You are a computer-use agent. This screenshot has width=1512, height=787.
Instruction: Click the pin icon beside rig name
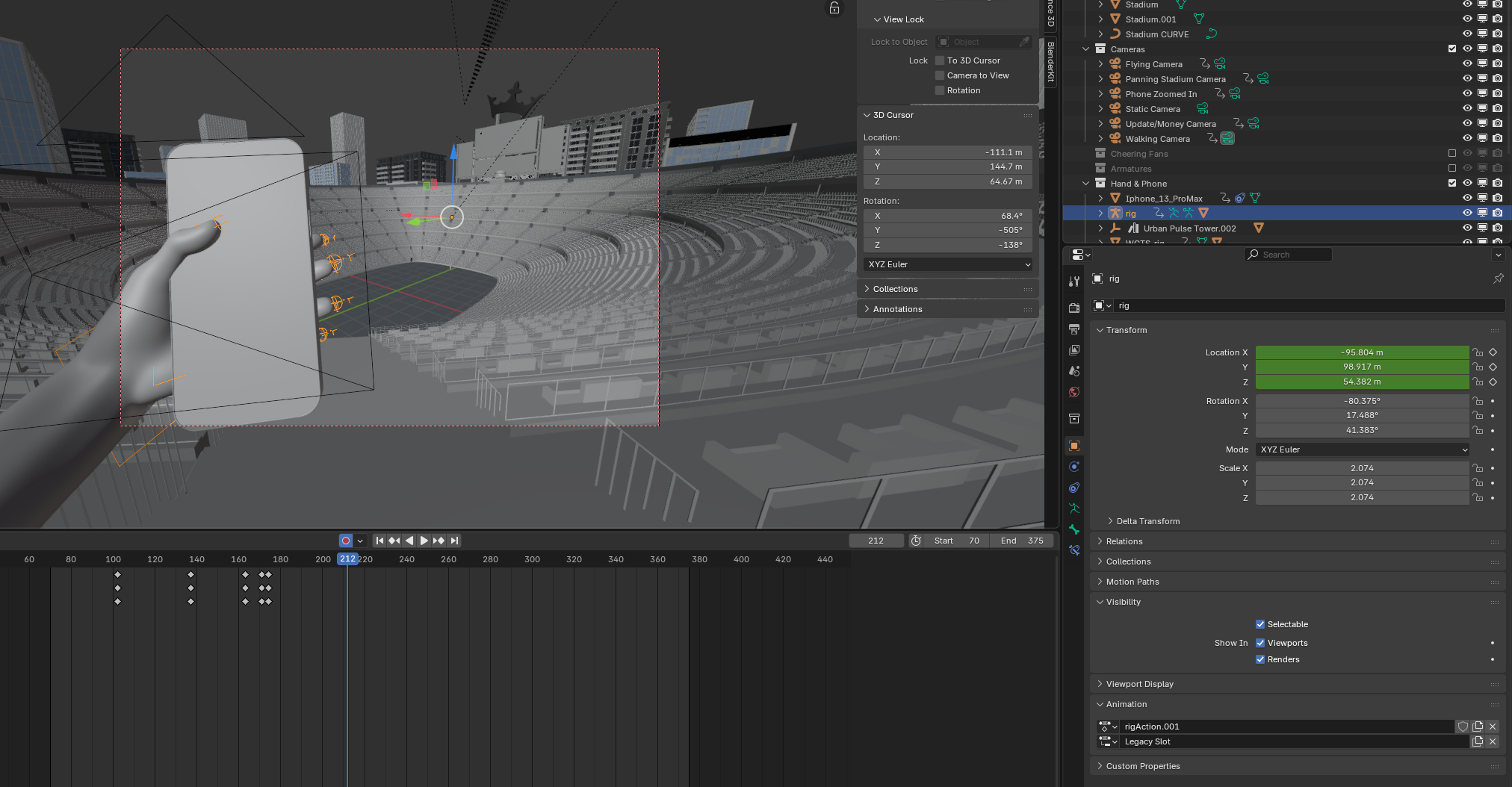click(x=1498, y=279)
